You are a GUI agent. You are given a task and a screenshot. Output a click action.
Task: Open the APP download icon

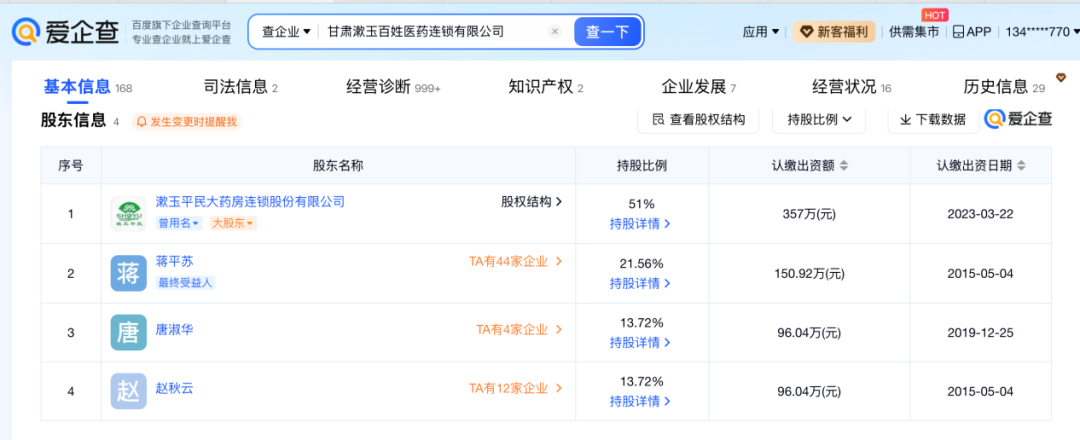pyautogui.click(x=958, y=32)
